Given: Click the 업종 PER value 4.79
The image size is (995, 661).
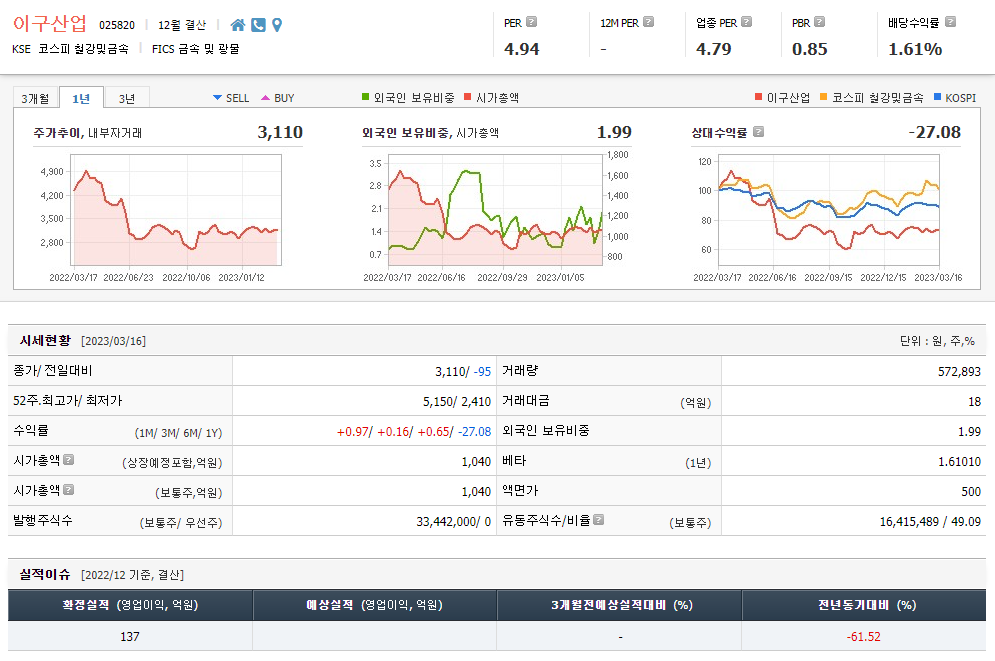Looking at the screenshot, I should (713, 49).
